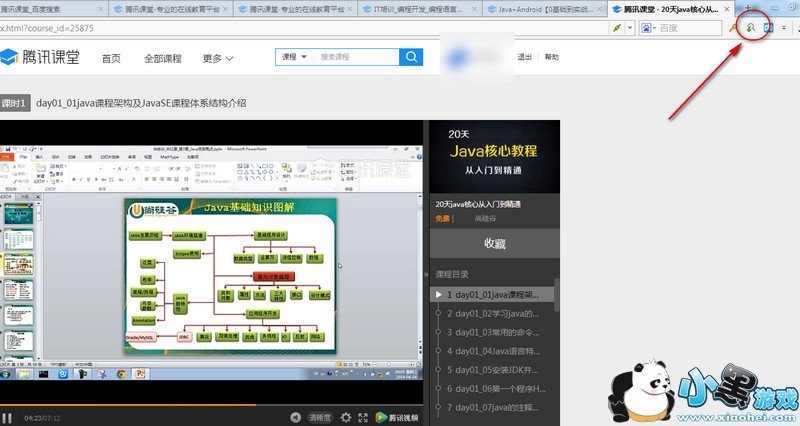
Task: Open the 课程 search type dropdown
Action: [294, 57]
